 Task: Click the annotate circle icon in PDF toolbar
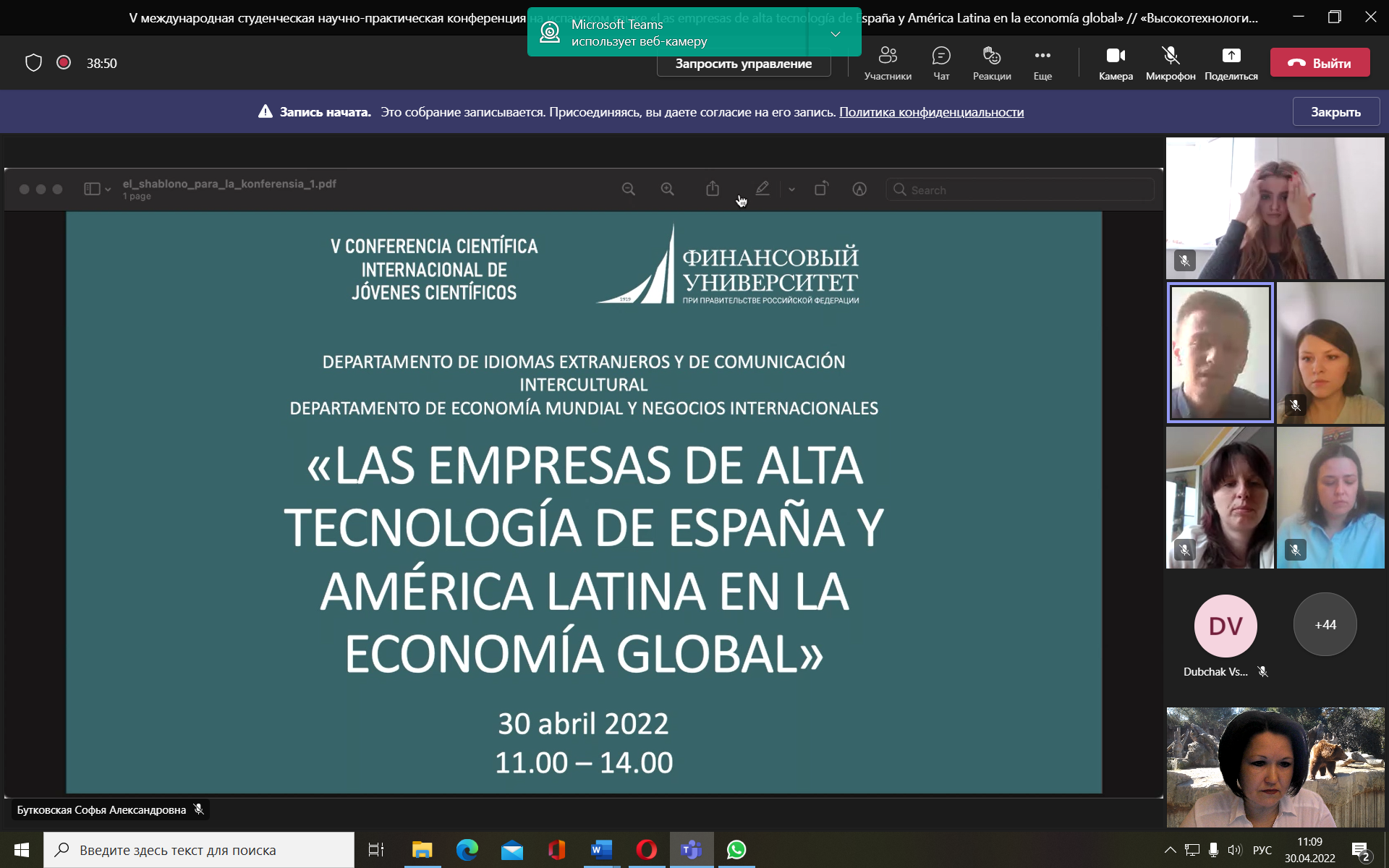859,189
